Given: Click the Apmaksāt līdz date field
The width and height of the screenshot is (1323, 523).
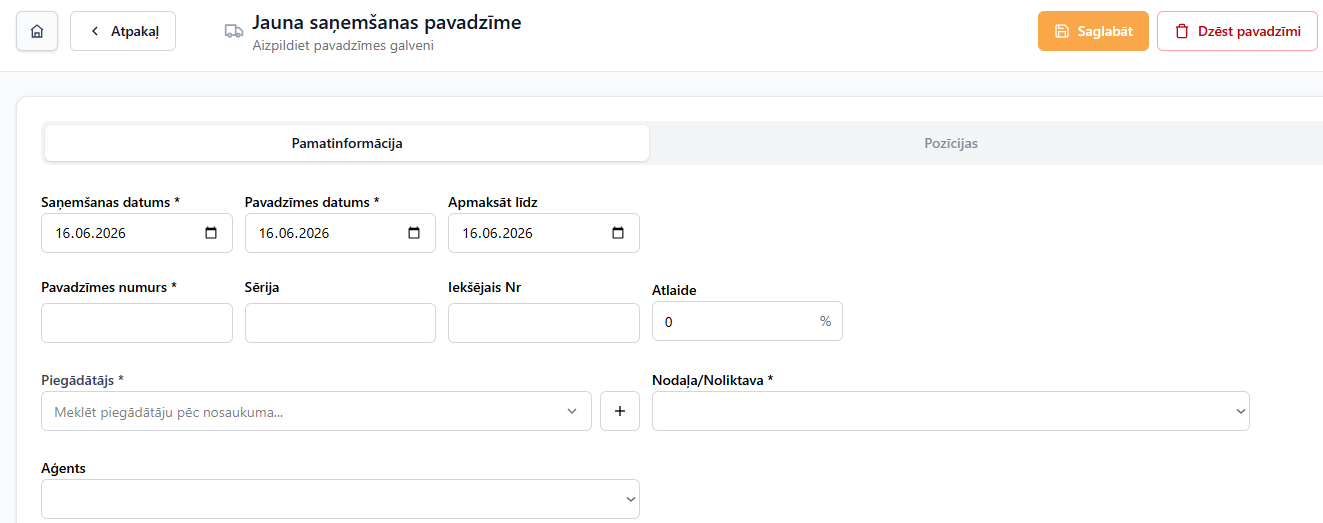Looking at the screenshot, I should tap(544, 233).
